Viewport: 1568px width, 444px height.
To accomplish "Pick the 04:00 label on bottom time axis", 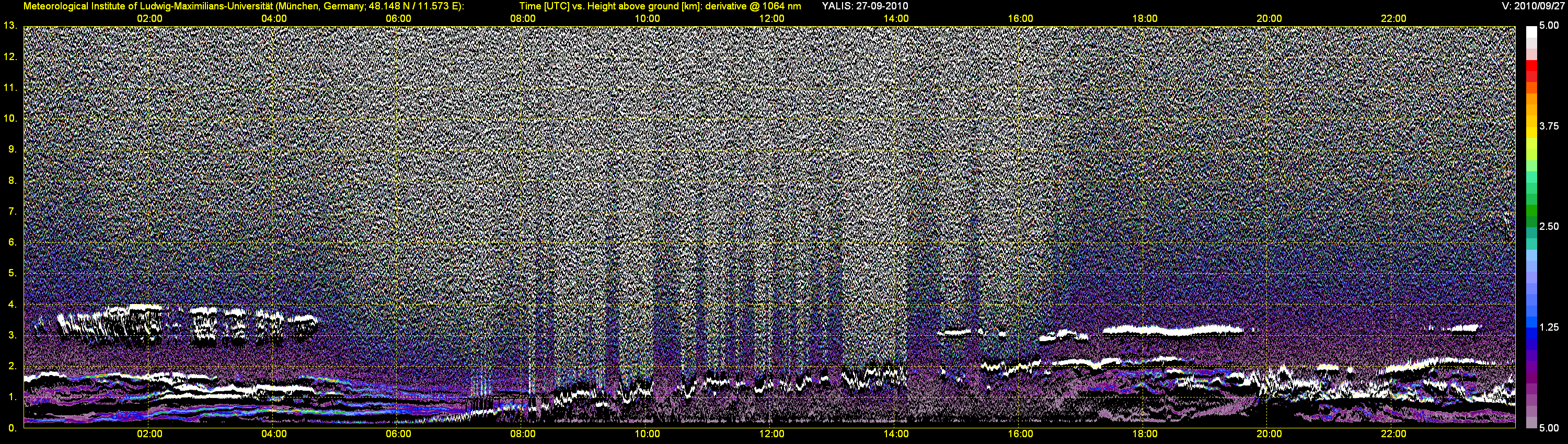I will (x=274, y=434).
